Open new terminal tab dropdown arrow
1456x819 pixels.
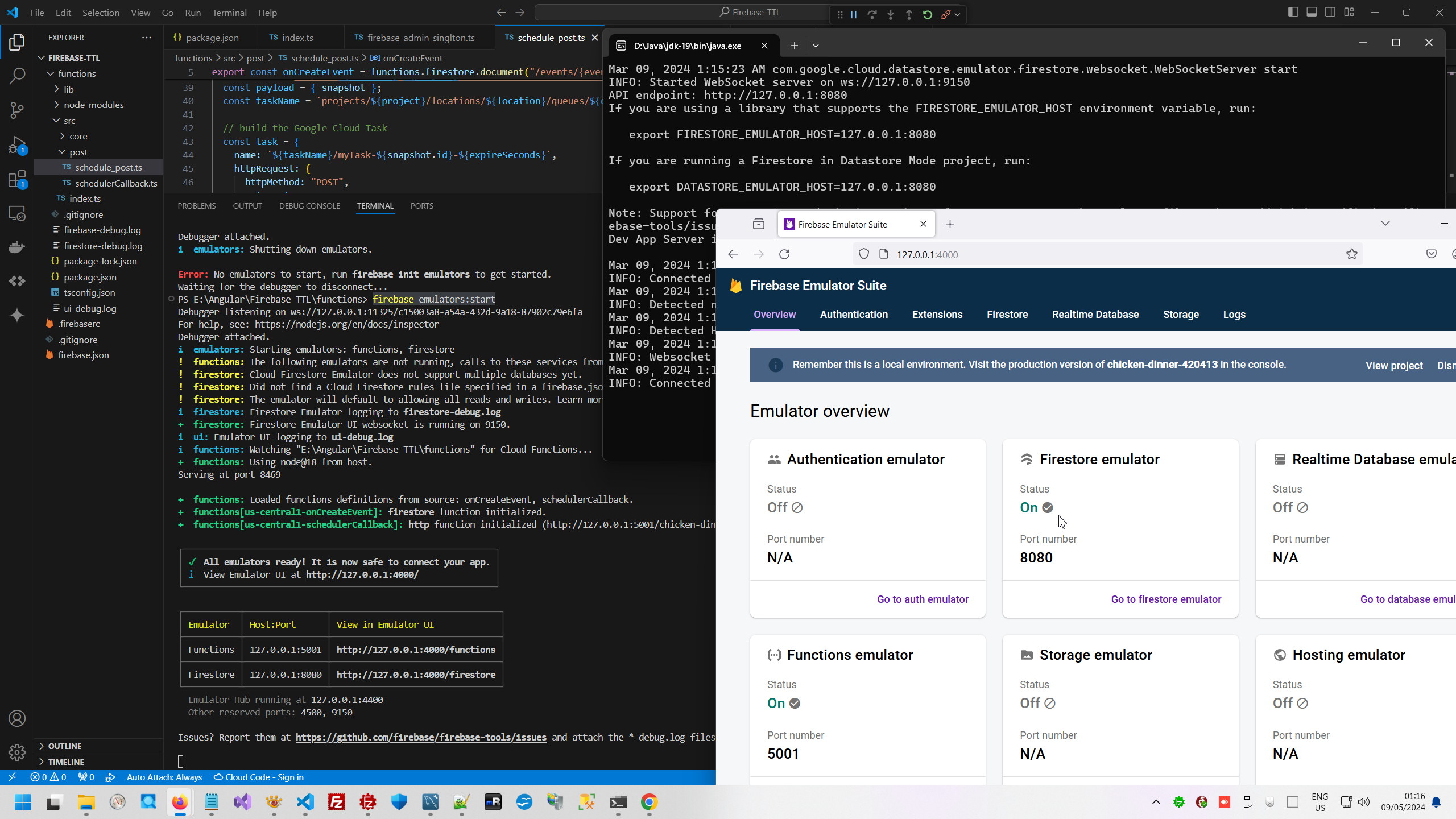pos(816,45)
